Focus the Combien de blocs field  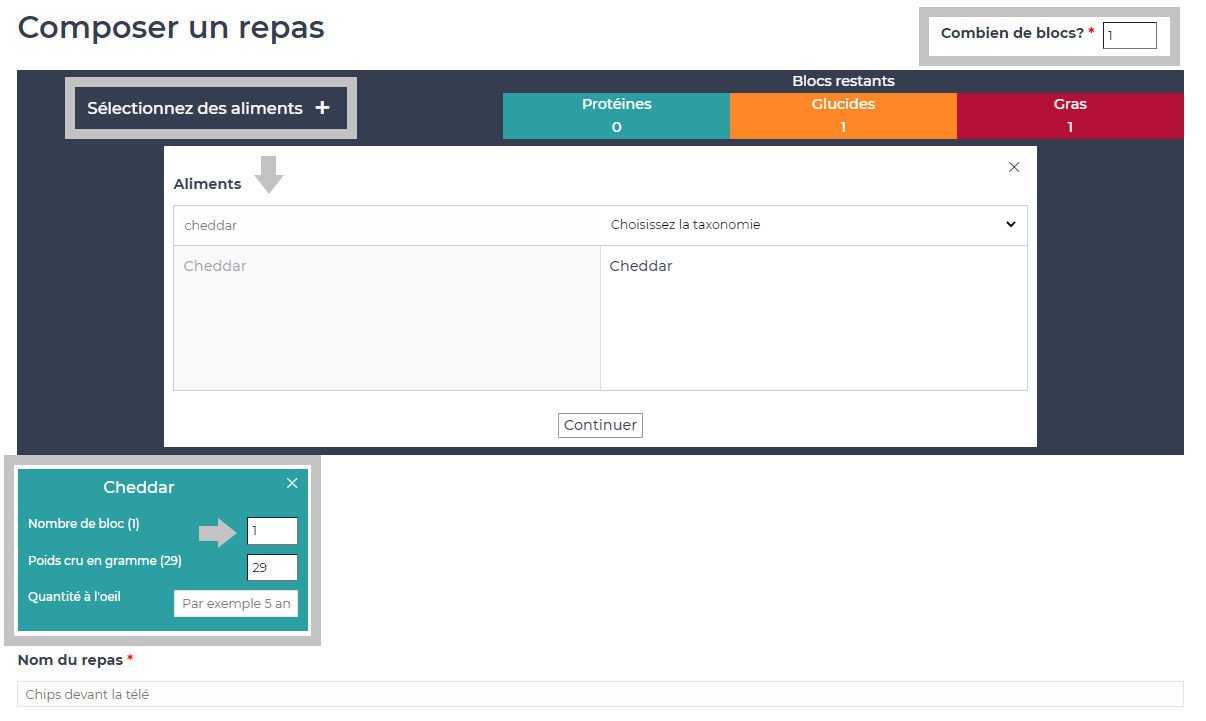click(1129, 36)
